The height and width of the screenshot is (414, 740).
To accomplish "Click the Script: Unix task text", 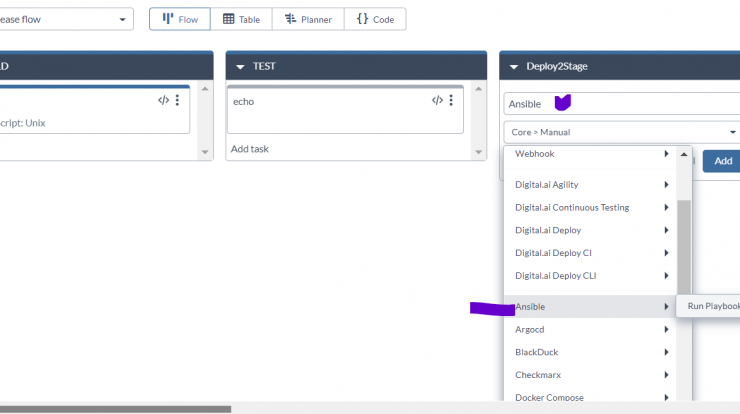I will click(23, 123).
